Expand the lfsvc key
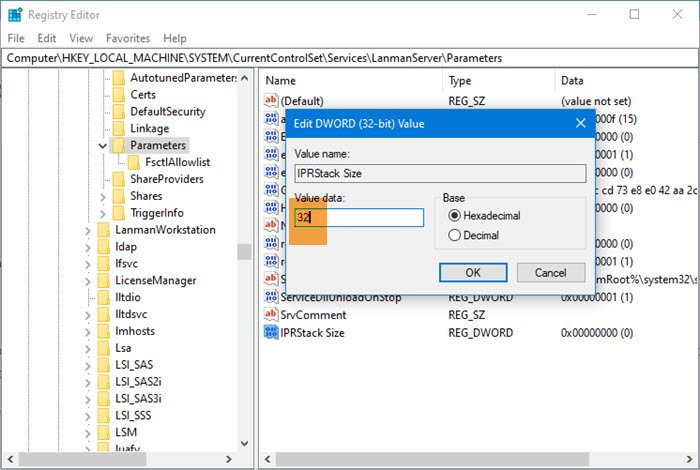This screenshot has height=470, width=700. click(x=88, y=265)
